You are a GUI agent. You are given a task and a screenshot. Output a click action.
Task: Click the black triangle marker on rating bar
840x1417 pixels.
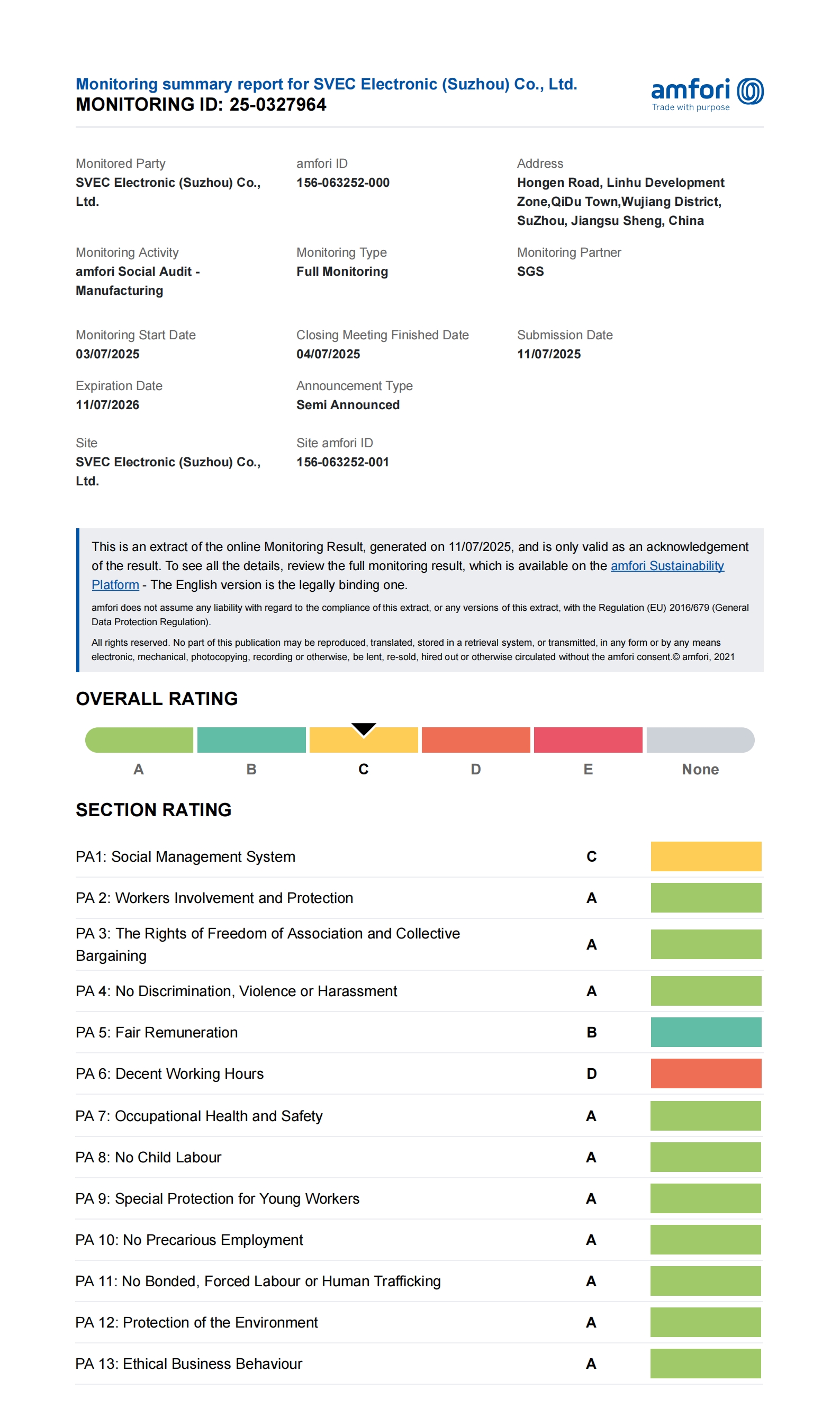(364, 729)
